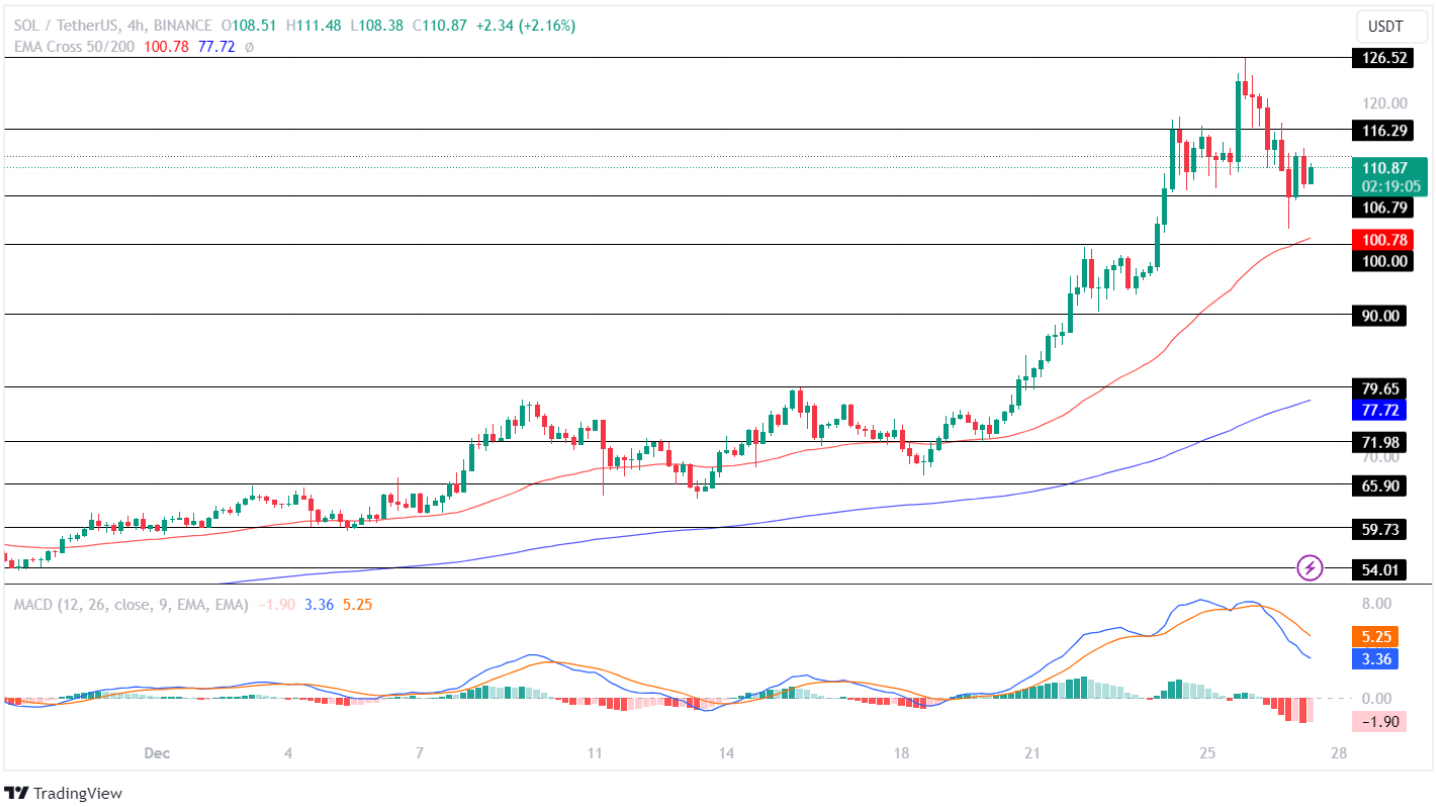Click the 18 date on time axis
Image resolution: width=1436 pixels, height=807 pixels.
coord(902,753)
